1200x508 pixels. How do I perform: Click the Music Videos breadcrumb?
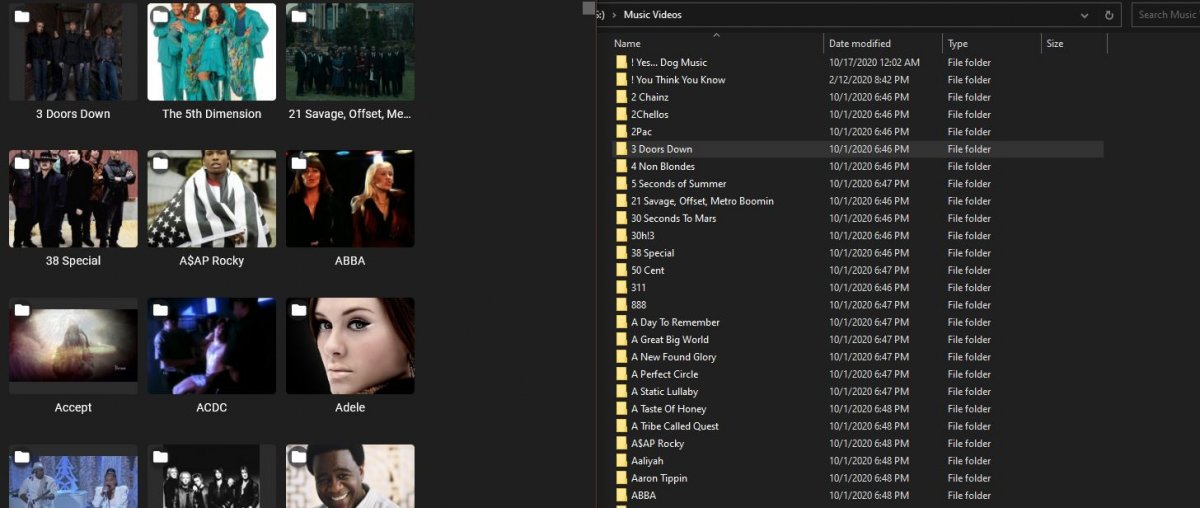[652, 15]
